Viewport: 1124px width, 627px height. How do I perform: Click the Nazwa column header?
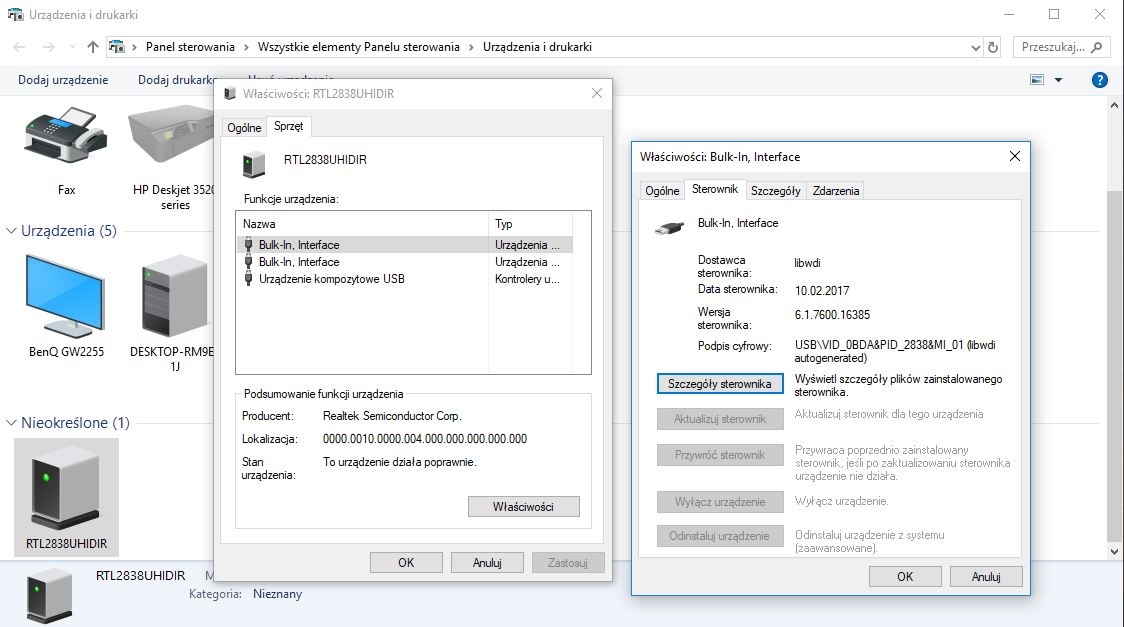[x=362, y=224]
